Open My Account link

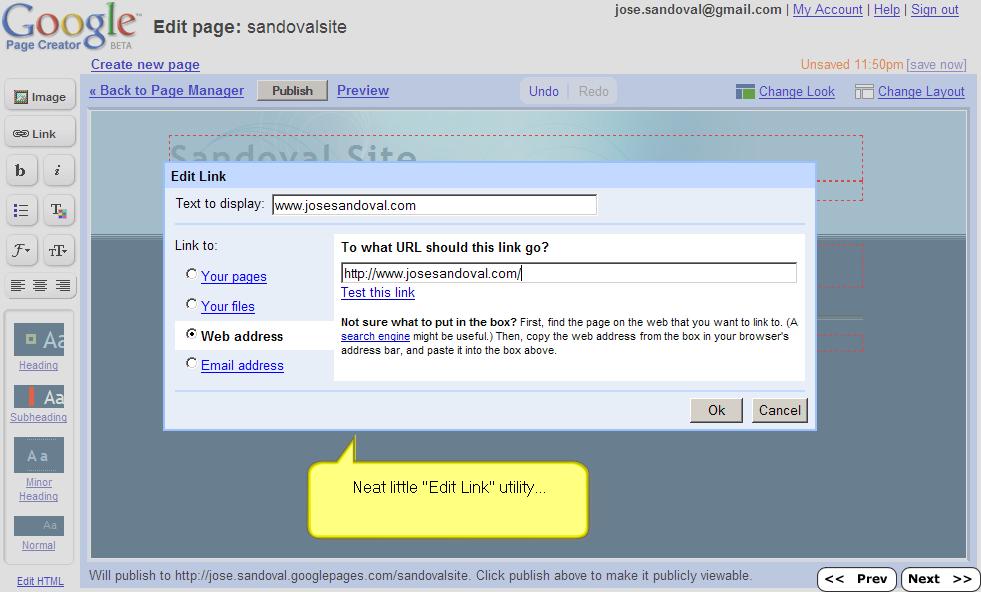[x=828, y=9]
